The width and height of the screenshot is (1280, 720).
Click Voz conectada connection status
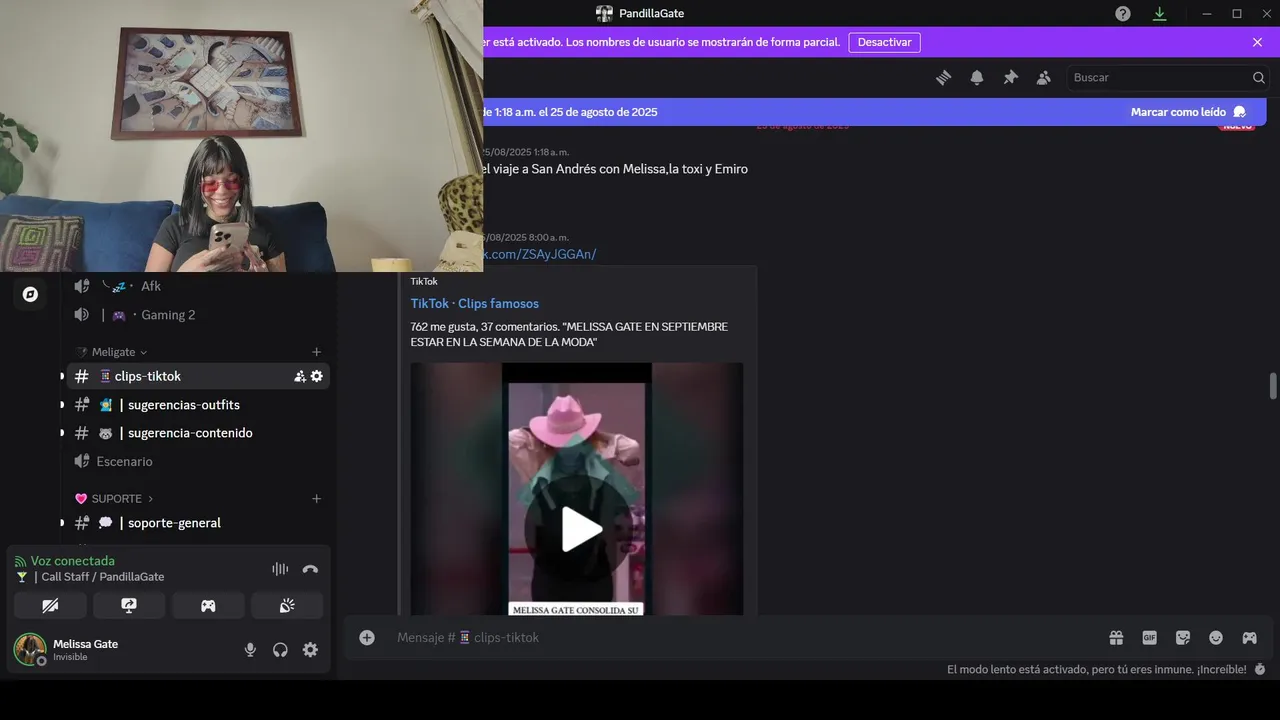tap(72, 561)
